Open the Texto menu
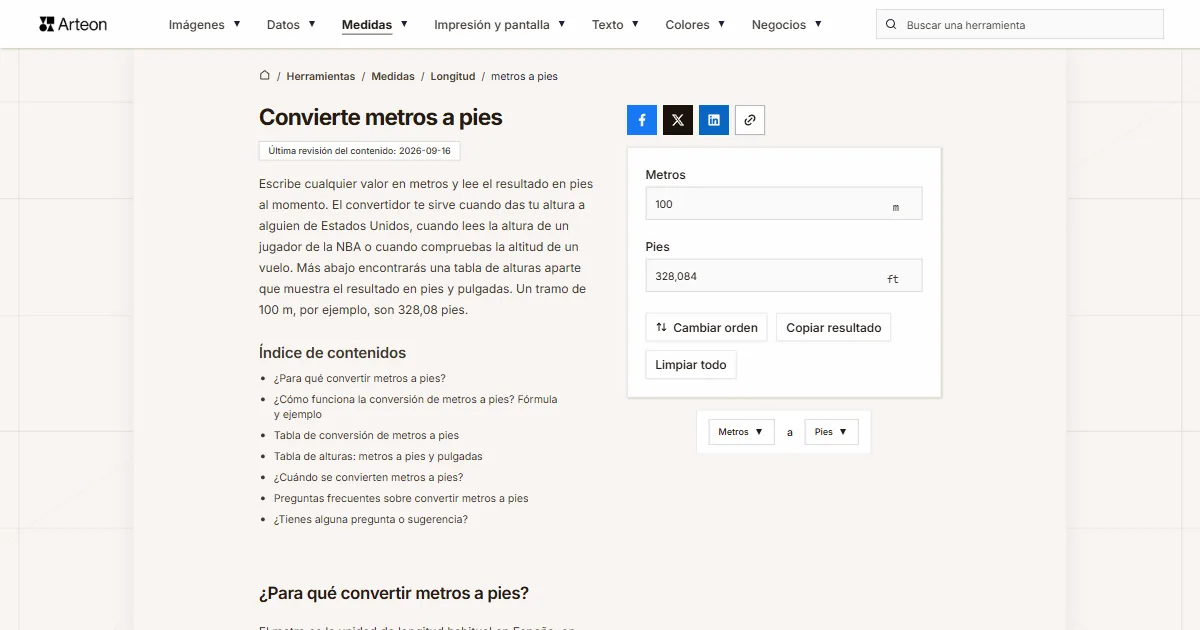1200x630 pixels. click(615, 25)
